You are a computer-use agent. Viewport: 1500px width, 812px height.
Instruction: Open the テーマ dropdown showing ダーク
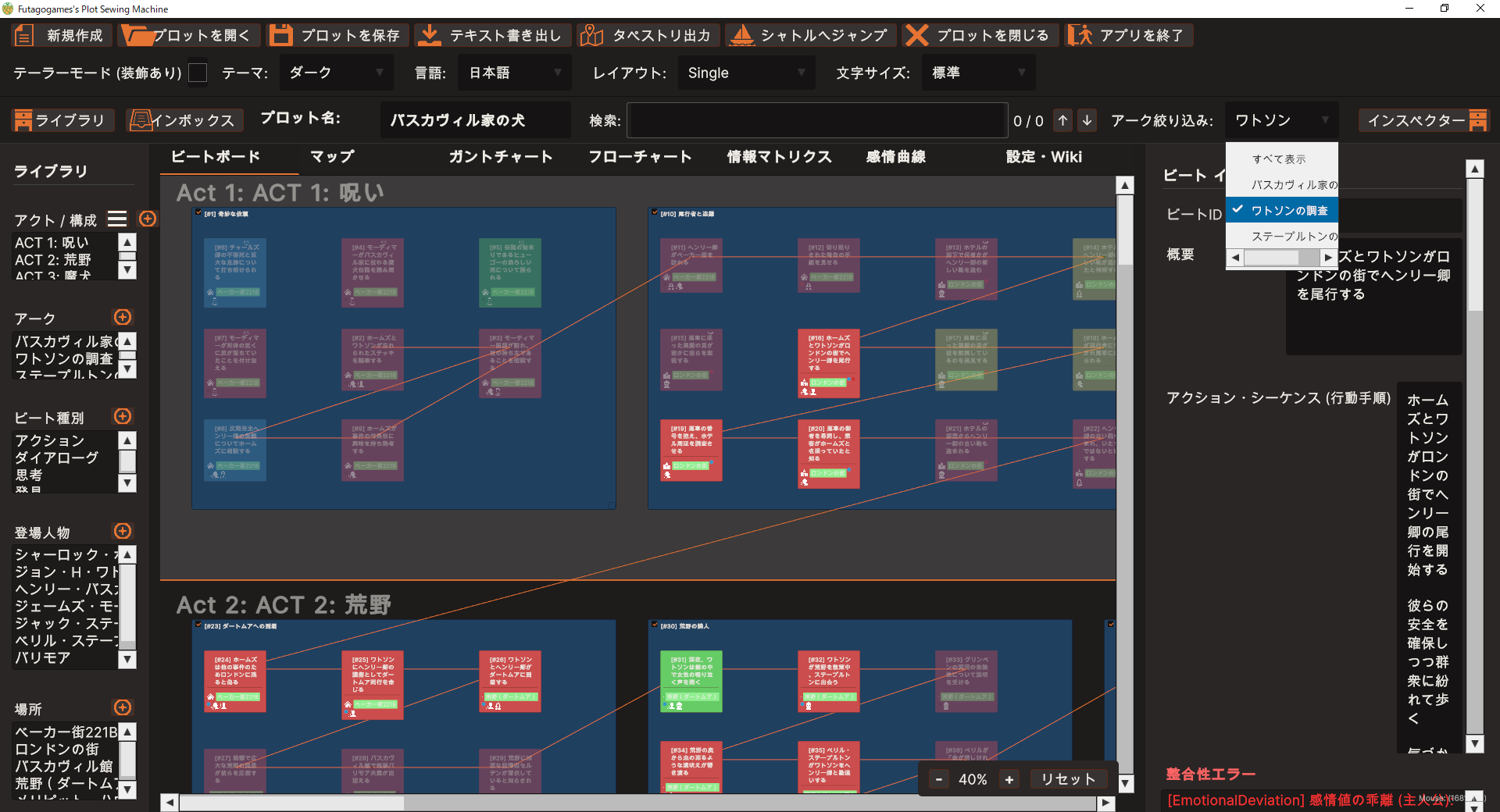click(337, 73)
